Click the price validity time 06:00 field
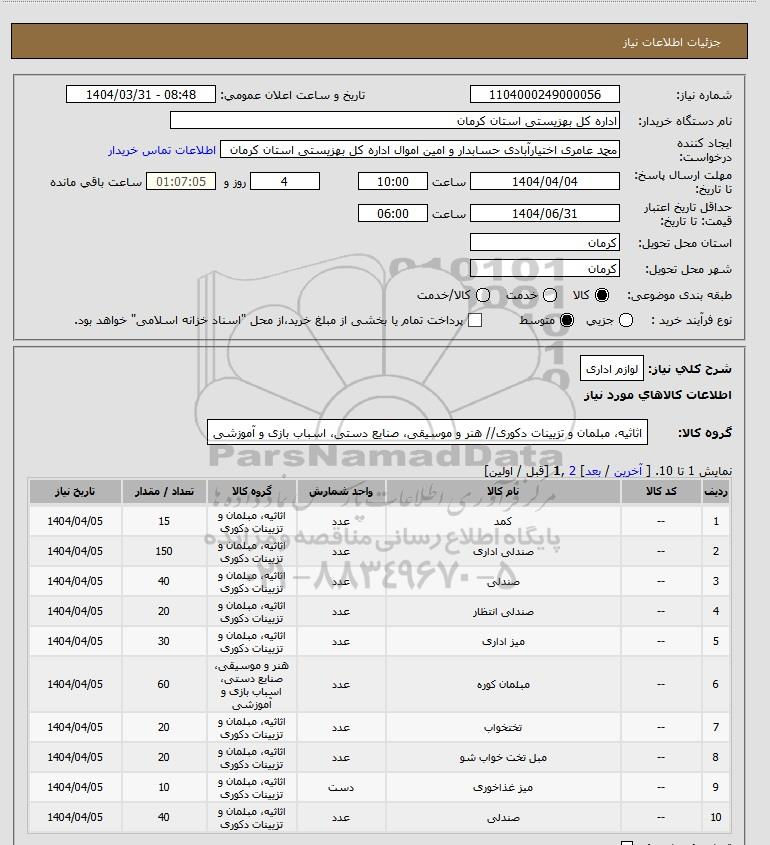The width and height of the screenshot is (770, 845). coord(392,213)
